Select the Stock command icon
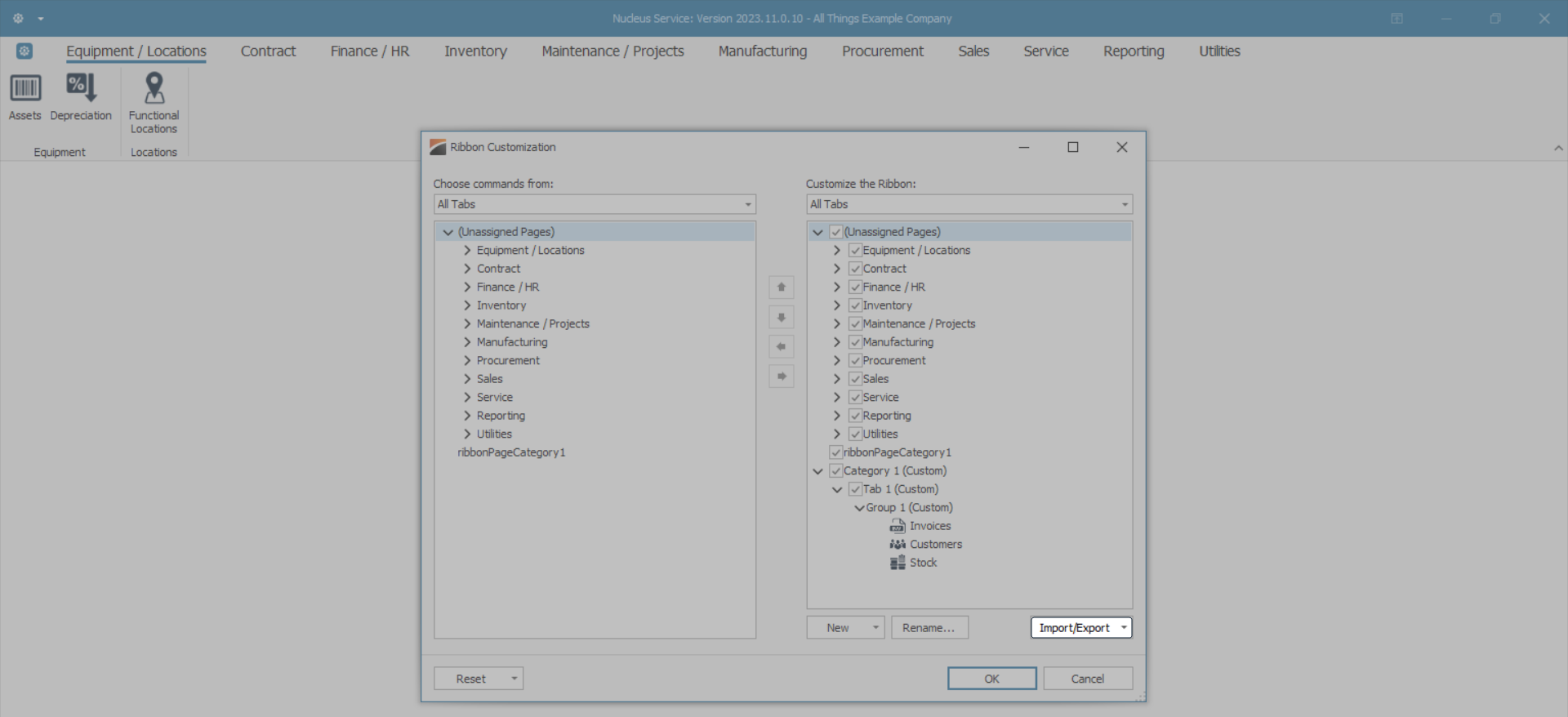Screen dimensions: 1568x717 898,563
